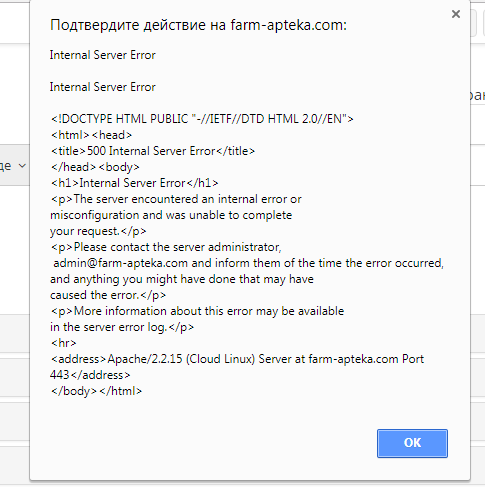Click the "500 Internal Server Error" title line
Screen dimensions: 485x487
click(153, 151)
